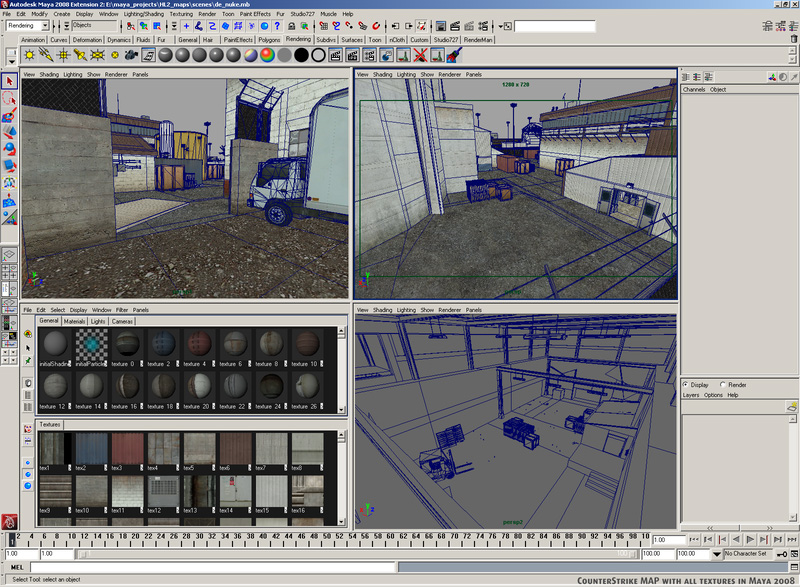Toggle select by component type mode
The width and height of the screenshot is (800, 587).
(x=157, y=26)
